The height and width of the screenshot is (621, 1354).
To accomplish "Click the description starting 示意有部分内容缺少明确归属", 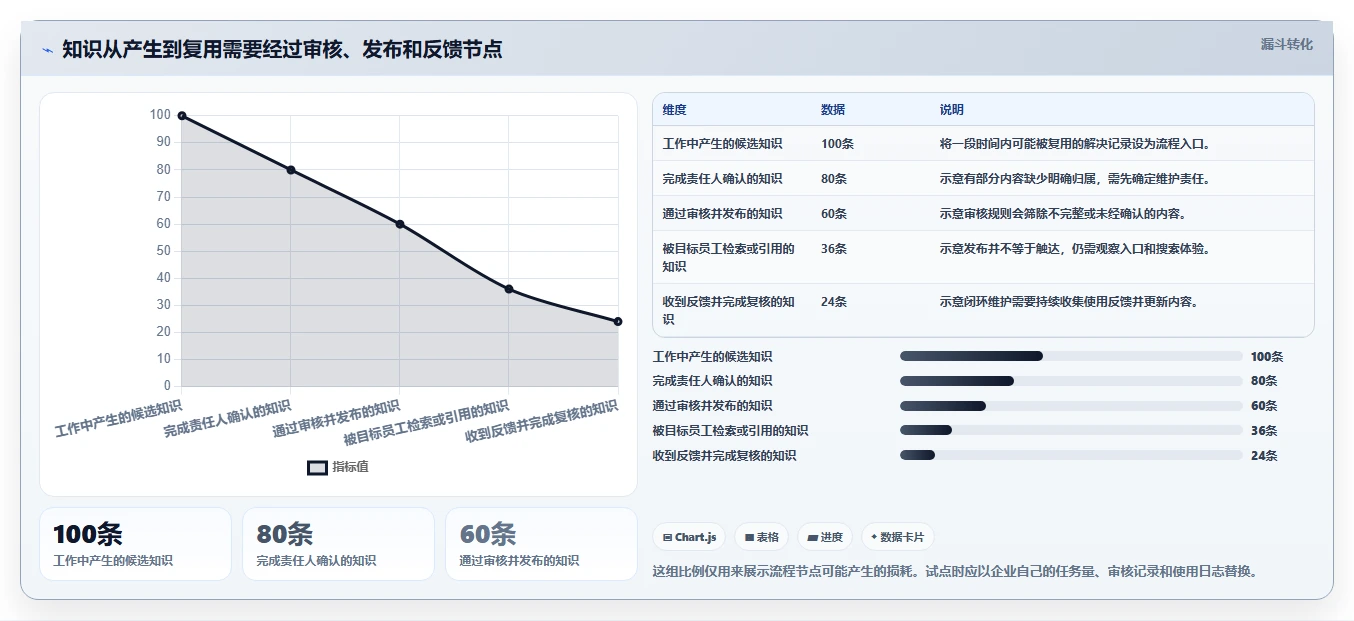I will [x=1077, y=179].
